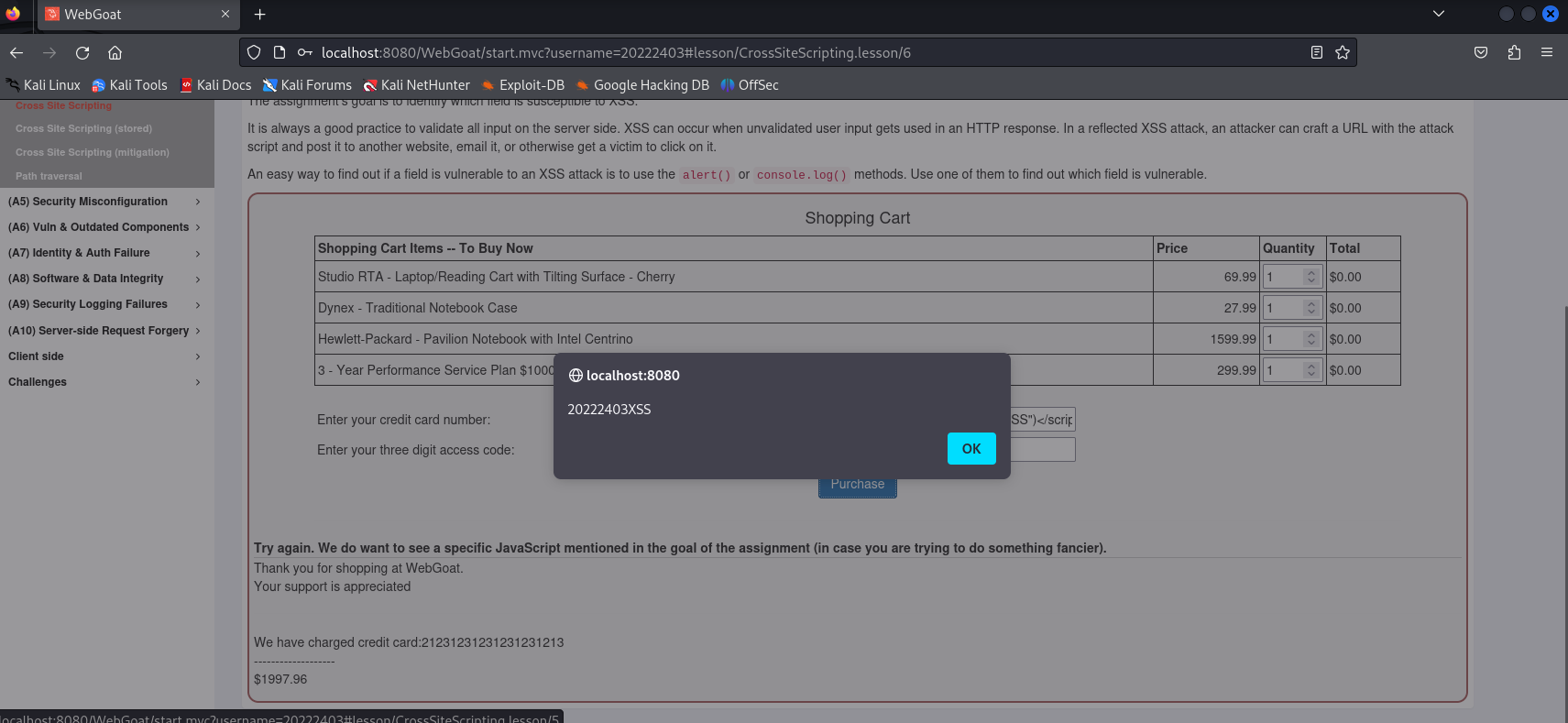Open Cross Site Scripting (stored) lesson
This screenshot has width=1568, height=723.
point(83,129)
